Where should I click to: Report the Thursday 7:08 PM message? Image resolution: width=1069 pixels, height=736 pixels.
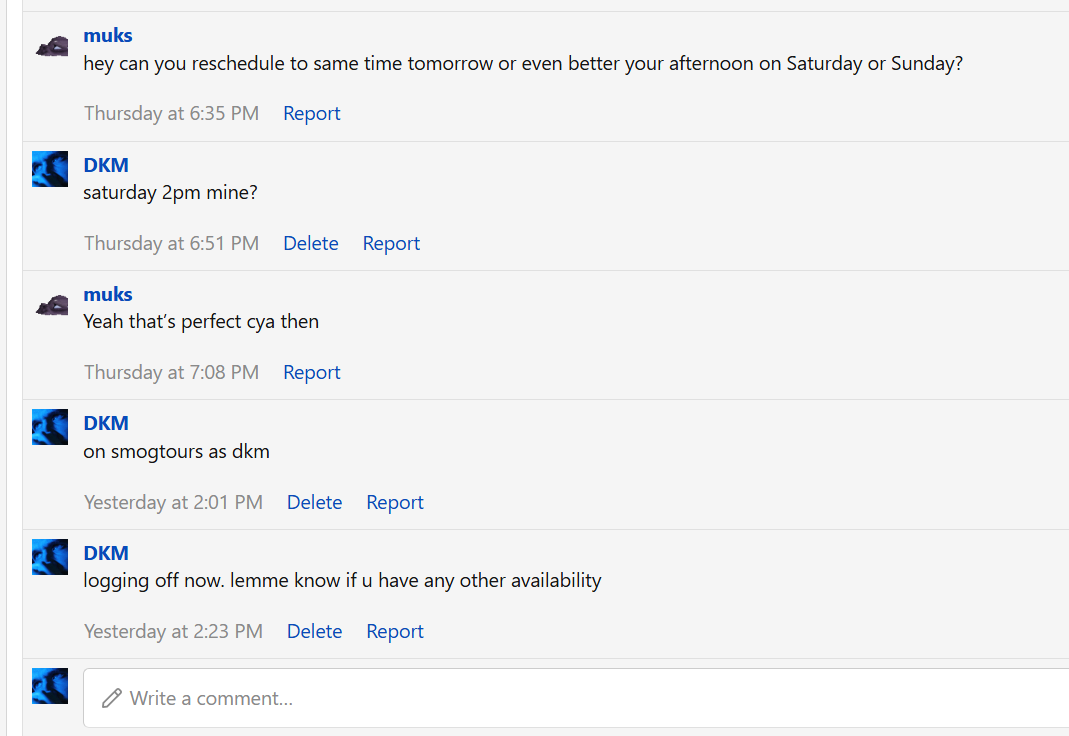click(312, 372)
